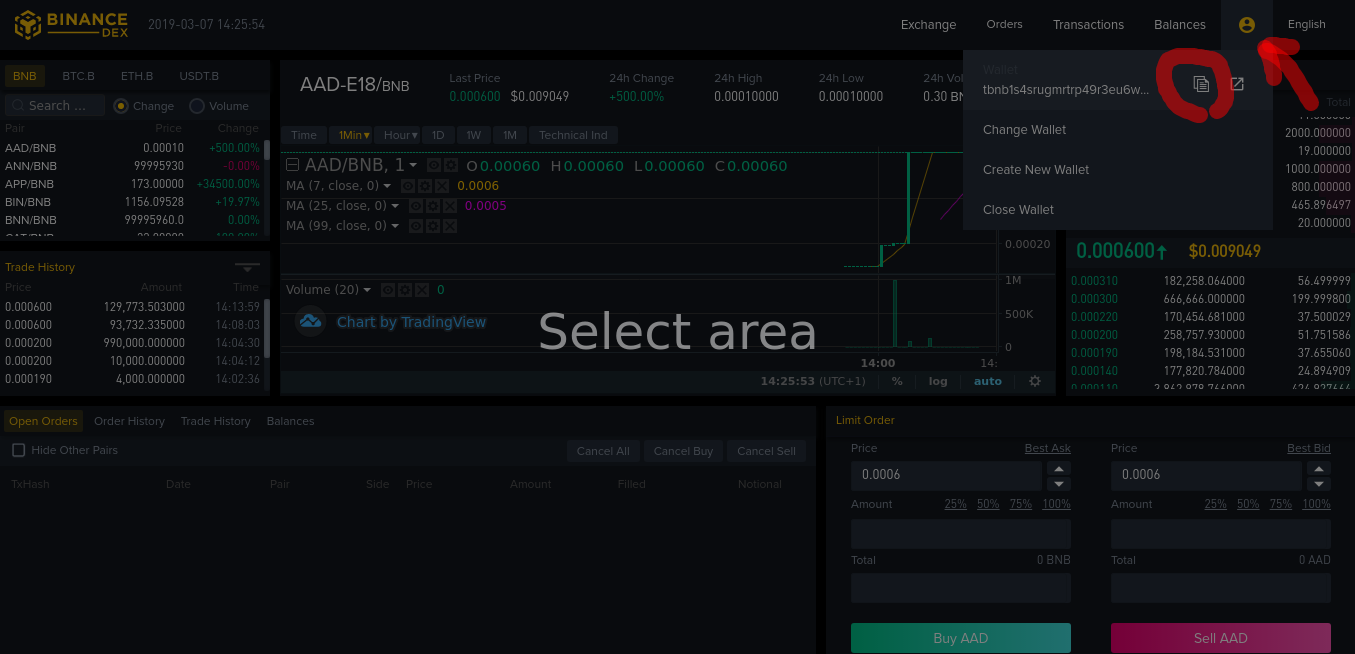The width and height of the screenshot is (1355, 654).
Task: Choose Change Wallet from the menu
Action: [1024, 130]
